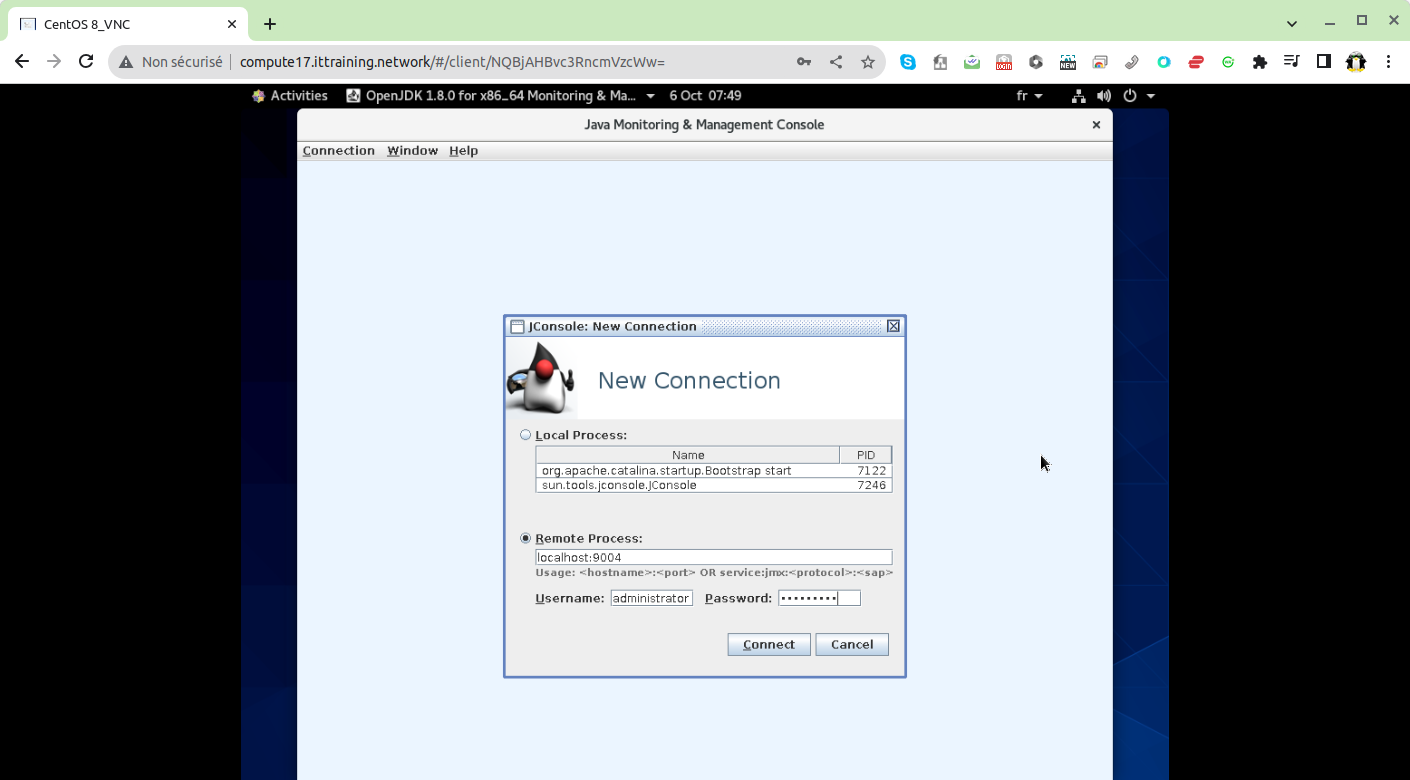
Task: Click the paperclip-style extension icon
Action: coord(1132,62)
